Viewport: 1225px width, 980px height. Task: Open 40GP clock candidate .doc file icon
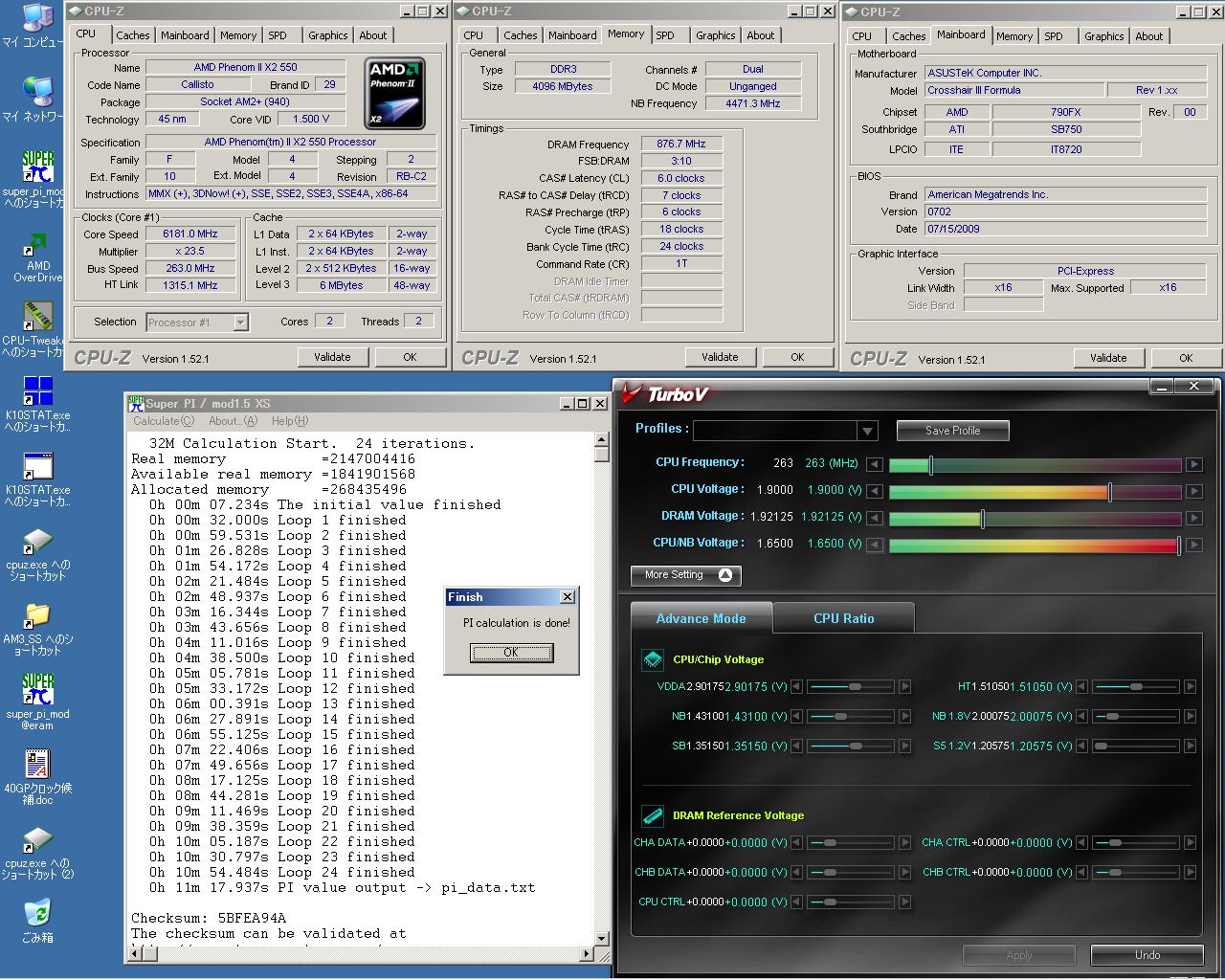click(x=37, y=777)
